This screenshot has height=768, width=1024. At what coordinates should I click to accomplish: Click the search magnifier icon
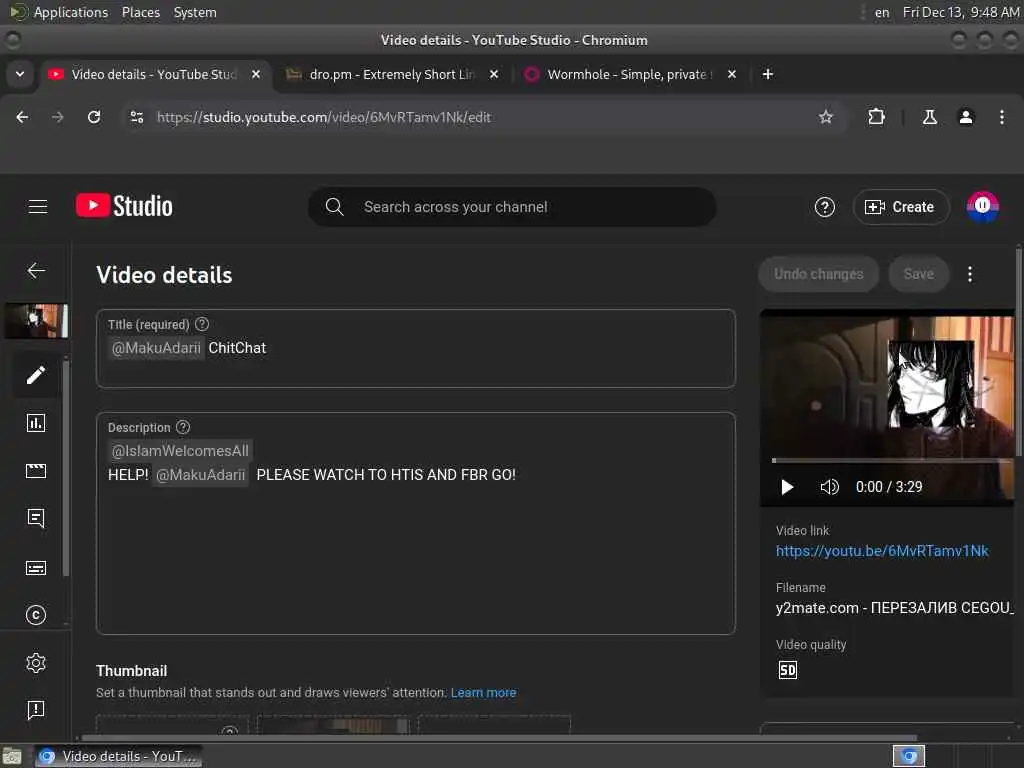click(334, 207)
